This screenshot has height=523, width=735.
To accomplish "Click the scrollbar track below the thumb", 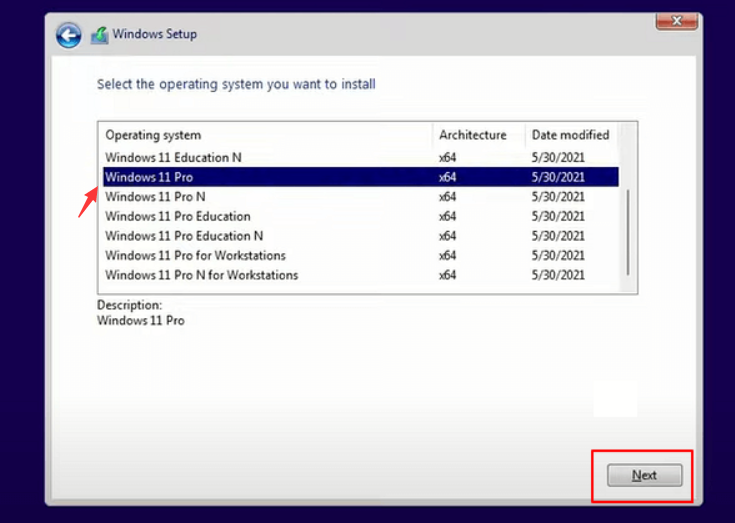I will pyautogui.click(x=628, y=284).
